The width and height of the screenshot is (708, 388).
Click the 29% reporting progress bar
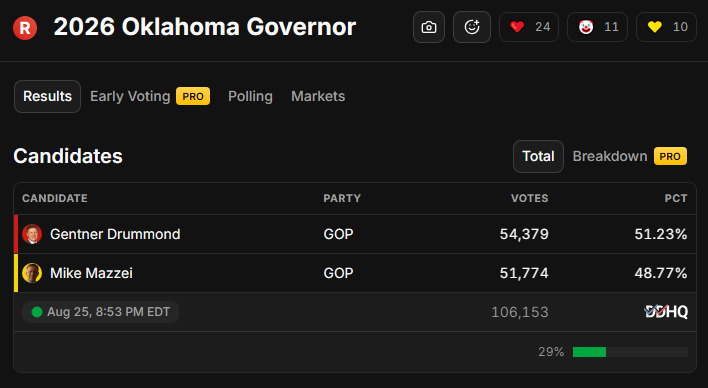click(630, 352)
